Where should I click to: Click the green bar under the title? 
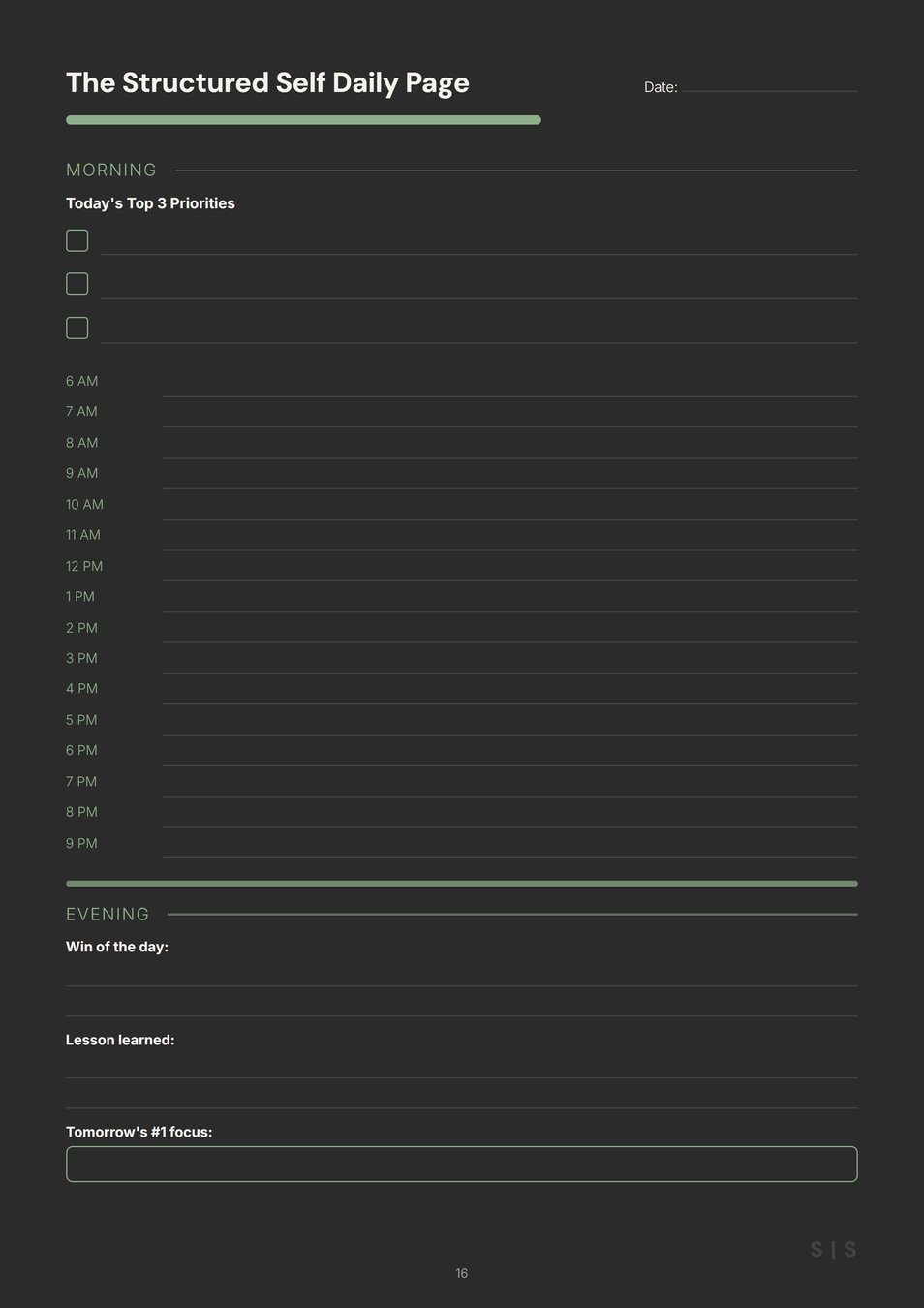303,120
